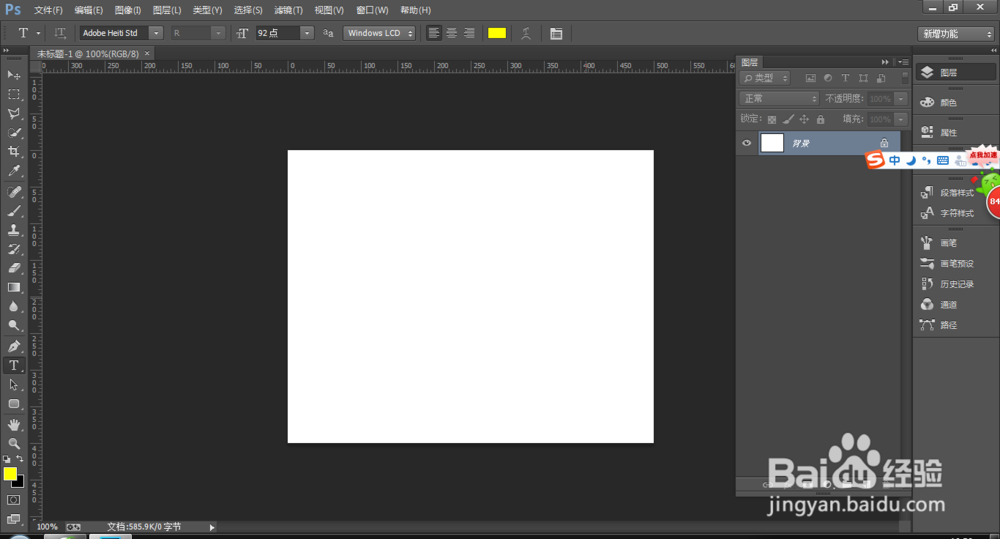Open the warp text dialog

(526, 33)
